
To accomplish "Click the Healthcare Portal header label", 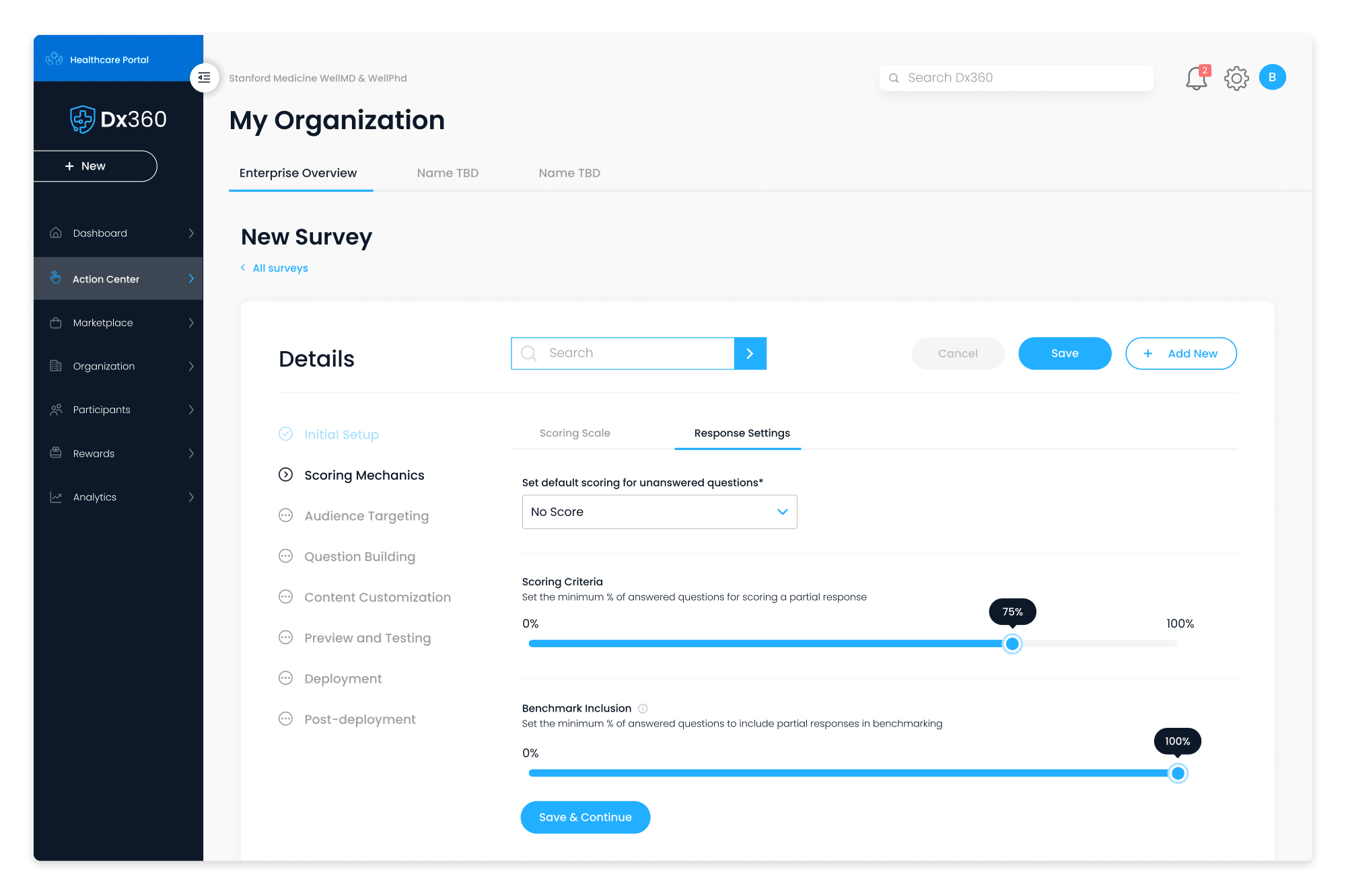I will pos(109,60).
